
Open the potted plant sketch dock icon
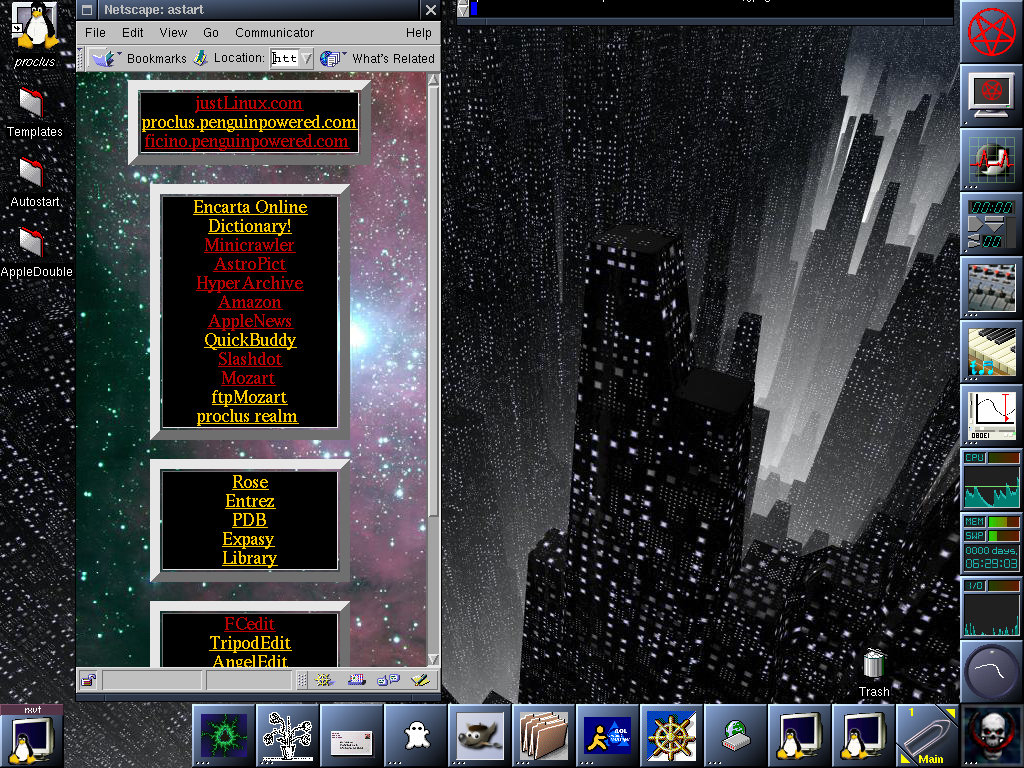coord(287,735)
